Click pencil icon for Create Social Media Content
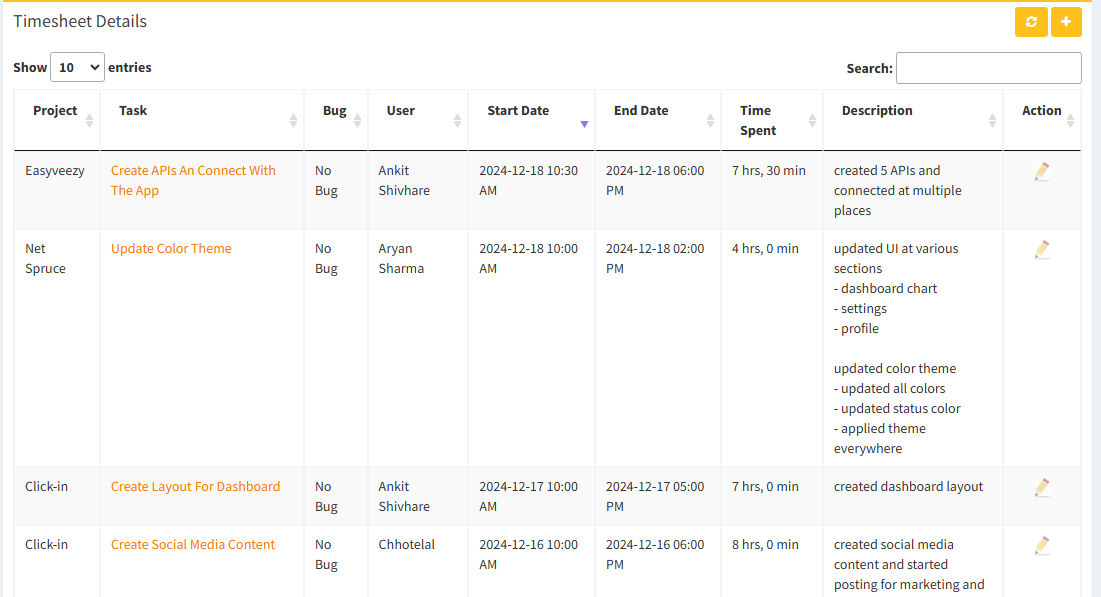This screenshot has height=597, width=1101. (1042, 546)
